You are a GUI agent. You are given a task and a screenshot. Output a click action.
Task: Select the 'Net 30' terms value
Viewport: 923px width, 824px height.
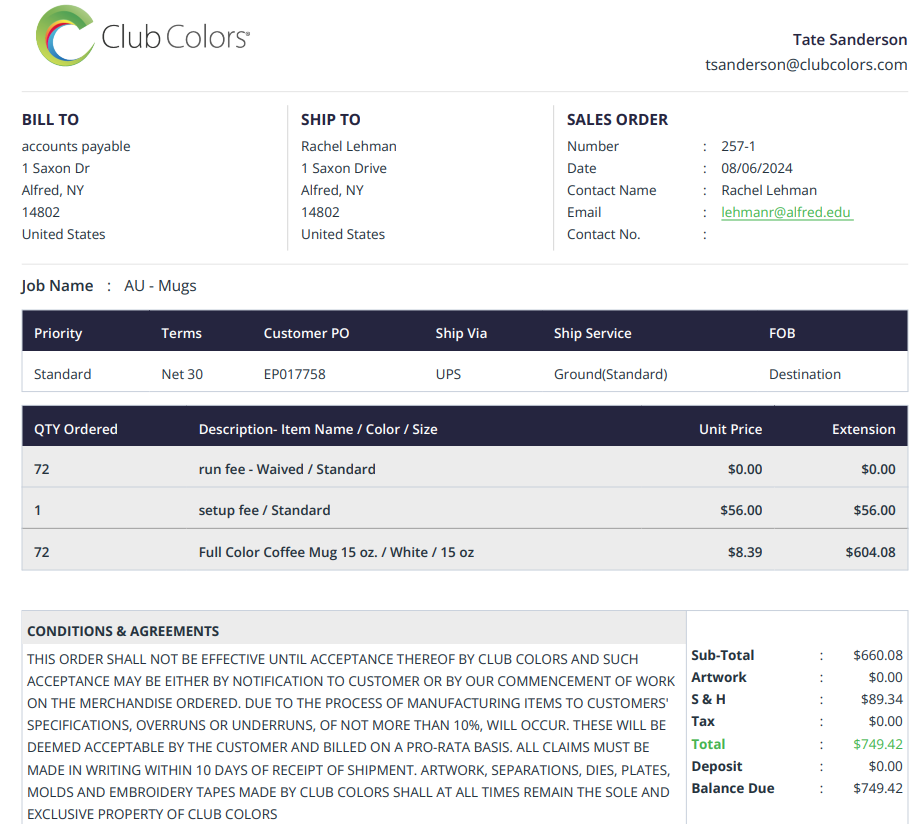click(x=182, y=374)
